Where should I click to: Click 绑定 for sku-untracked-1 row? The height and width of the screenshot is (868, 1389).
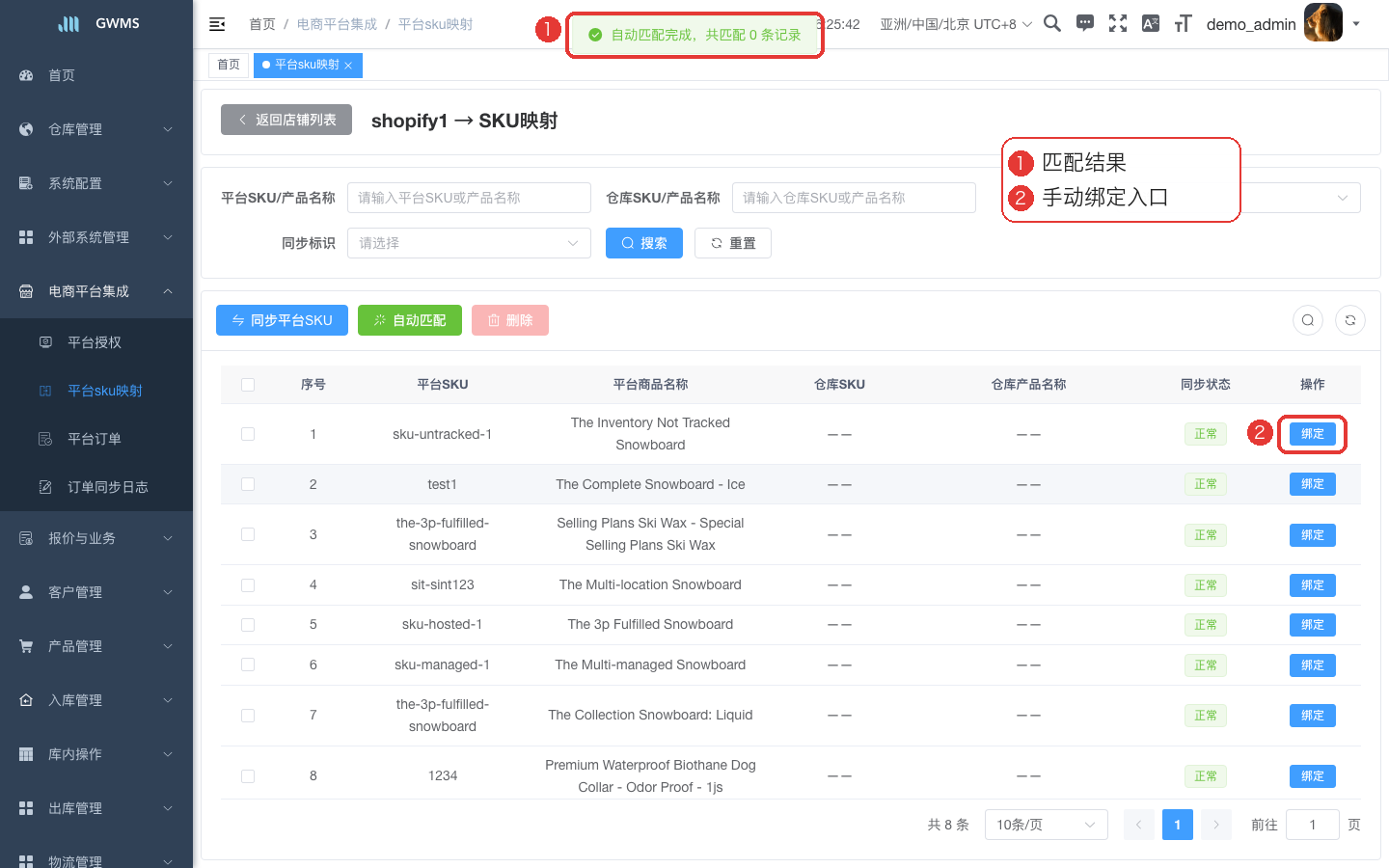(x=1313, y=434)
